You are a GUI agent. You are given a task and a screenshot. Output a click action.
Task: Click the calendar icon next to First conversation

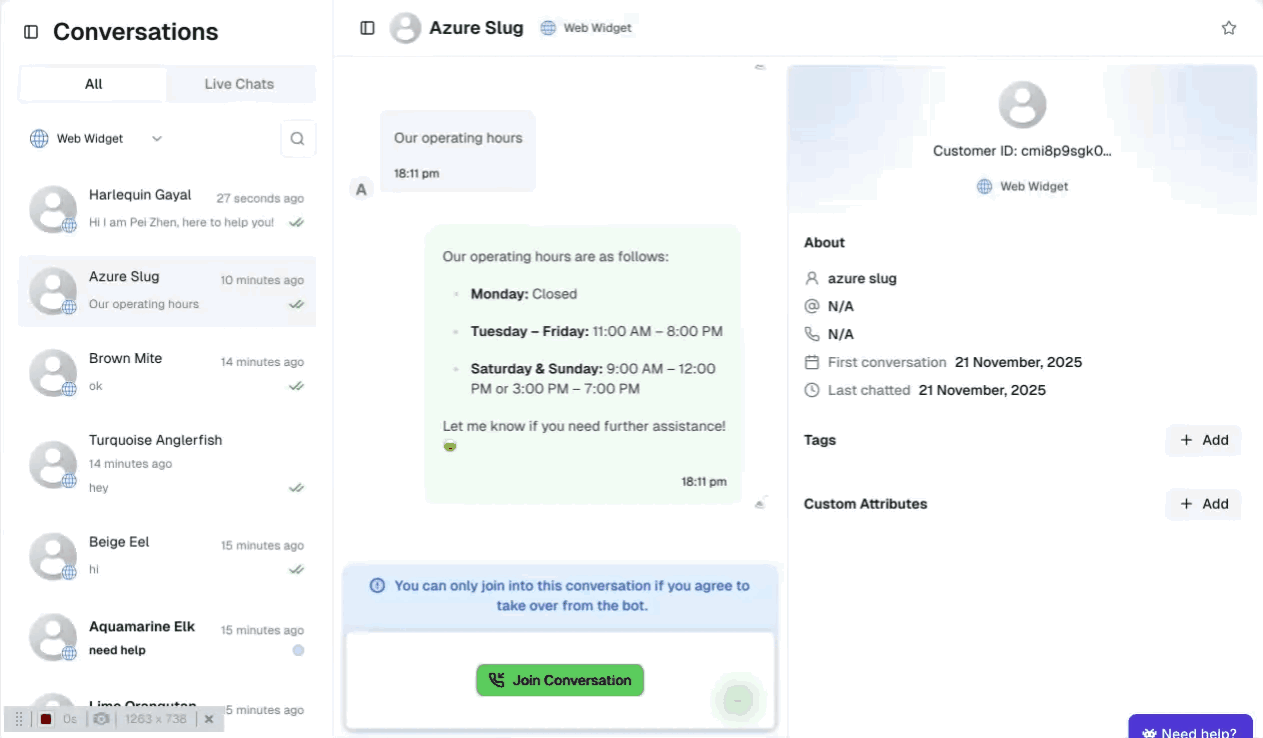pyautogui.click(x=810, y=362)
